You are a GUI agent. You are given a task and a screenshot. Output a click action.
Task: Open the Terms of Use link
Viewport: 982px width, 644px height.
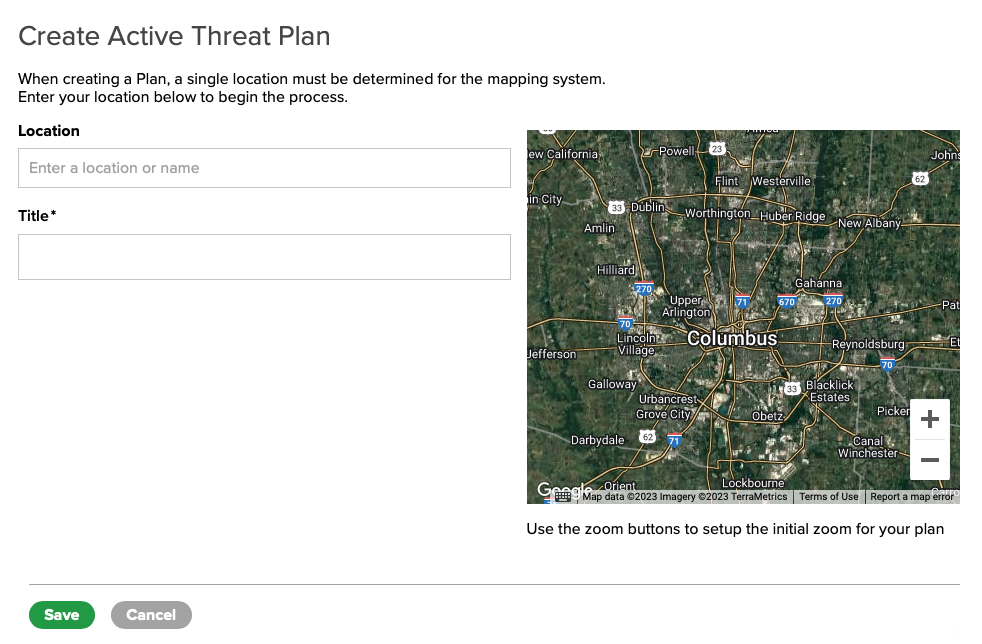(x=829, y=497)
